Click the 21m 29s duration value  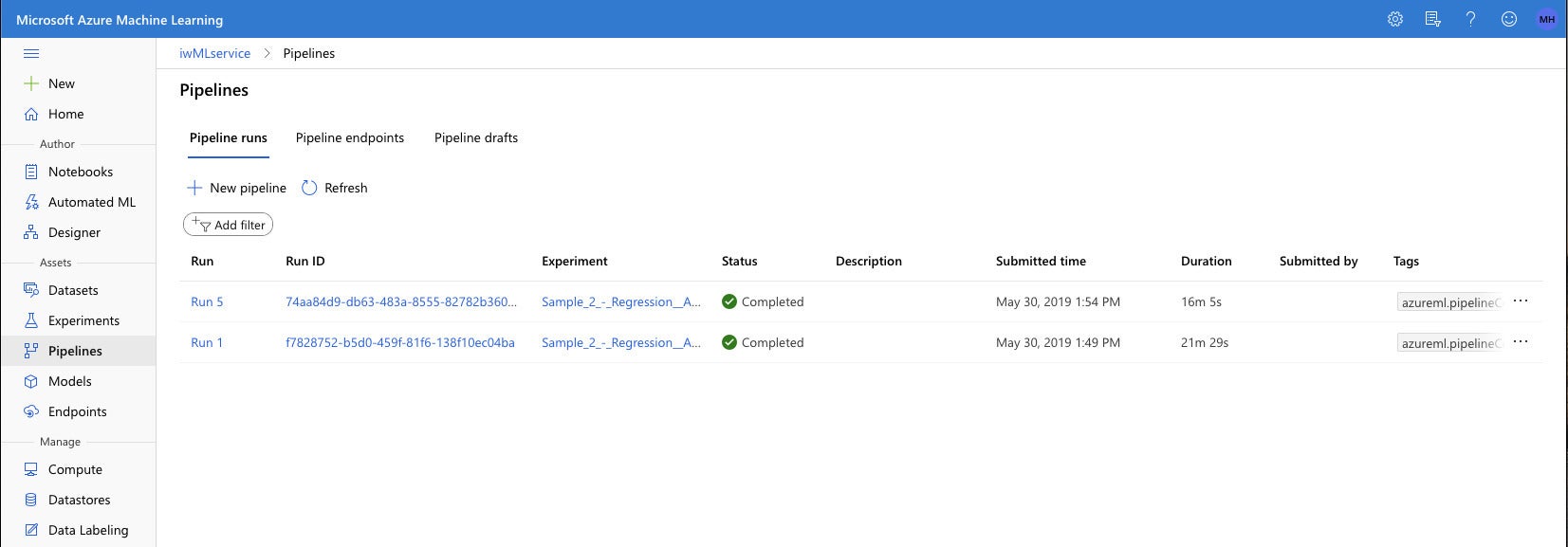[x=1205, y=342]
